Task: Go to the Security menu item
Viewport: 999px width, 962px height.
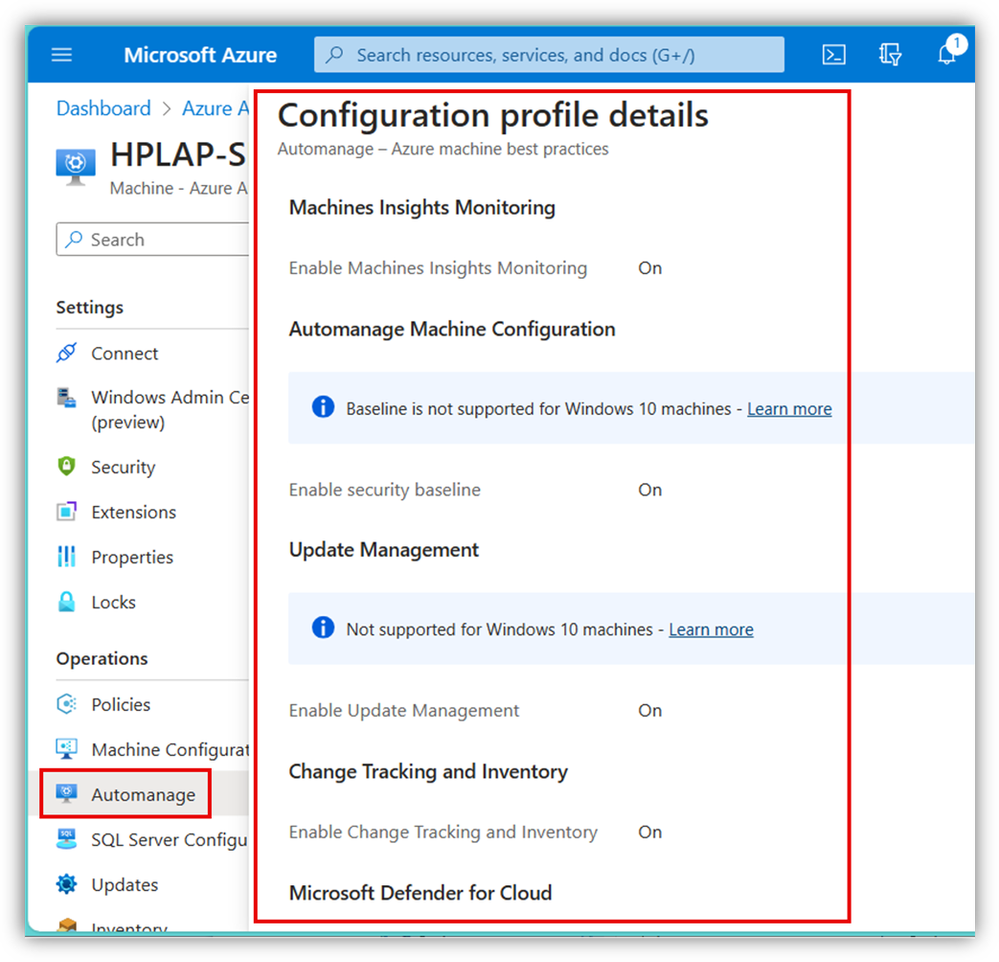Action: (x=123, y=467)
